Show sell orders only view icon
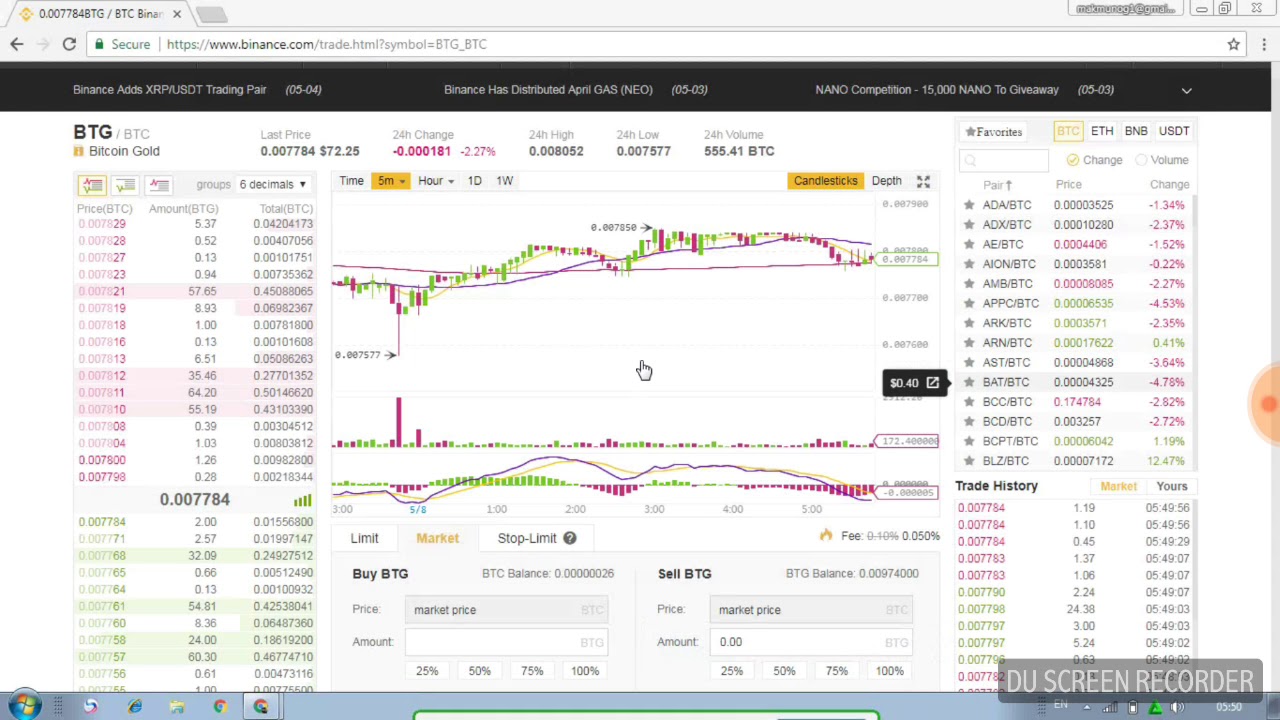 click(158, 184)
